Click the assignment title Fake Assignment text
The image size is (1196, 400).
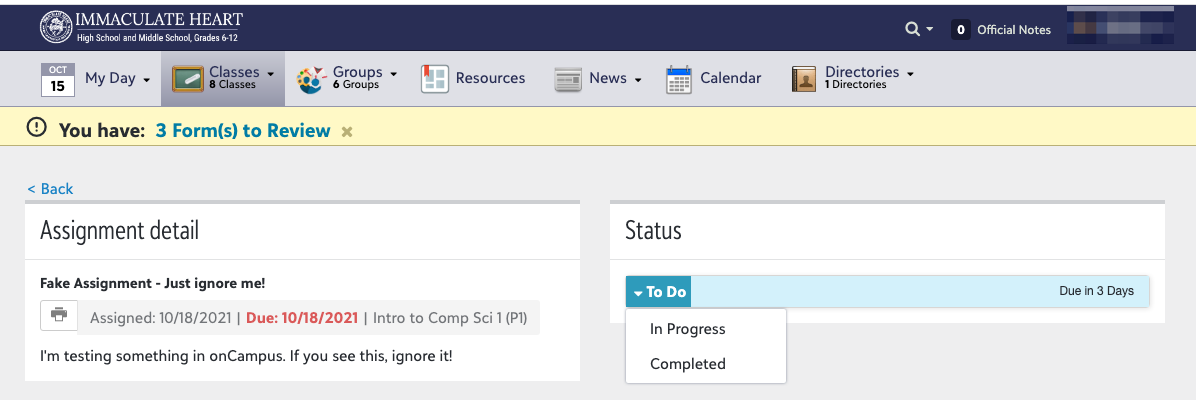(x=153, y=283)
